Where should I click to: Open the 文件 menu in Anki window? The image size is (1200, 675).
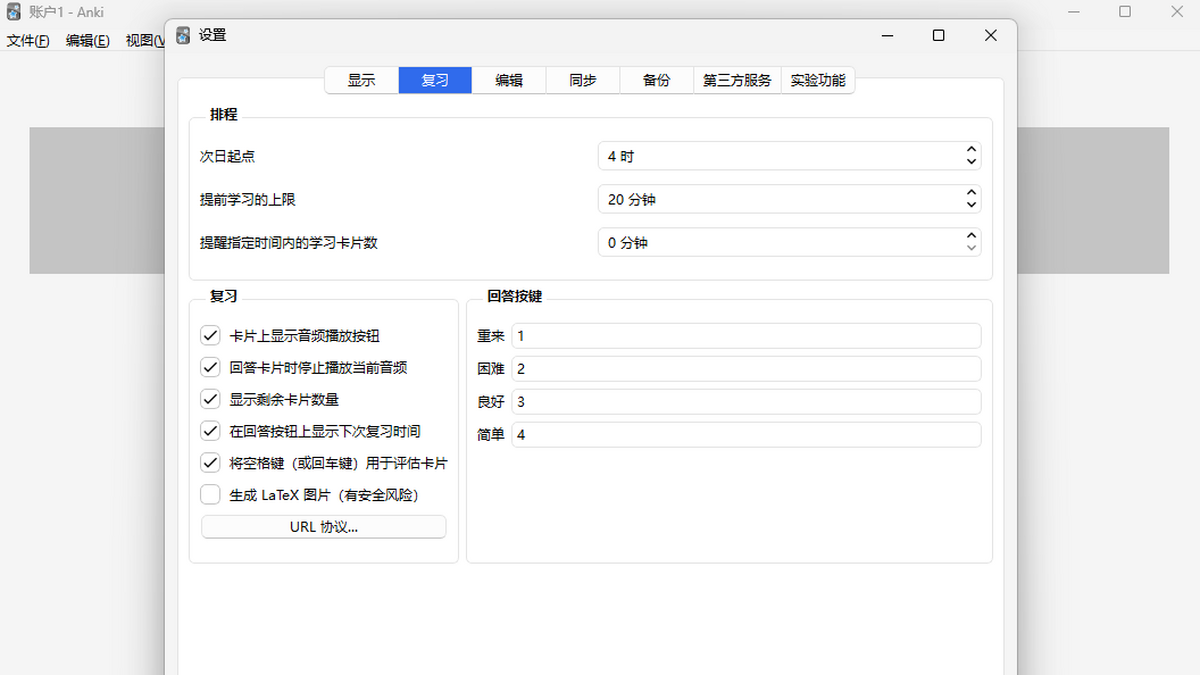[28, 41]
